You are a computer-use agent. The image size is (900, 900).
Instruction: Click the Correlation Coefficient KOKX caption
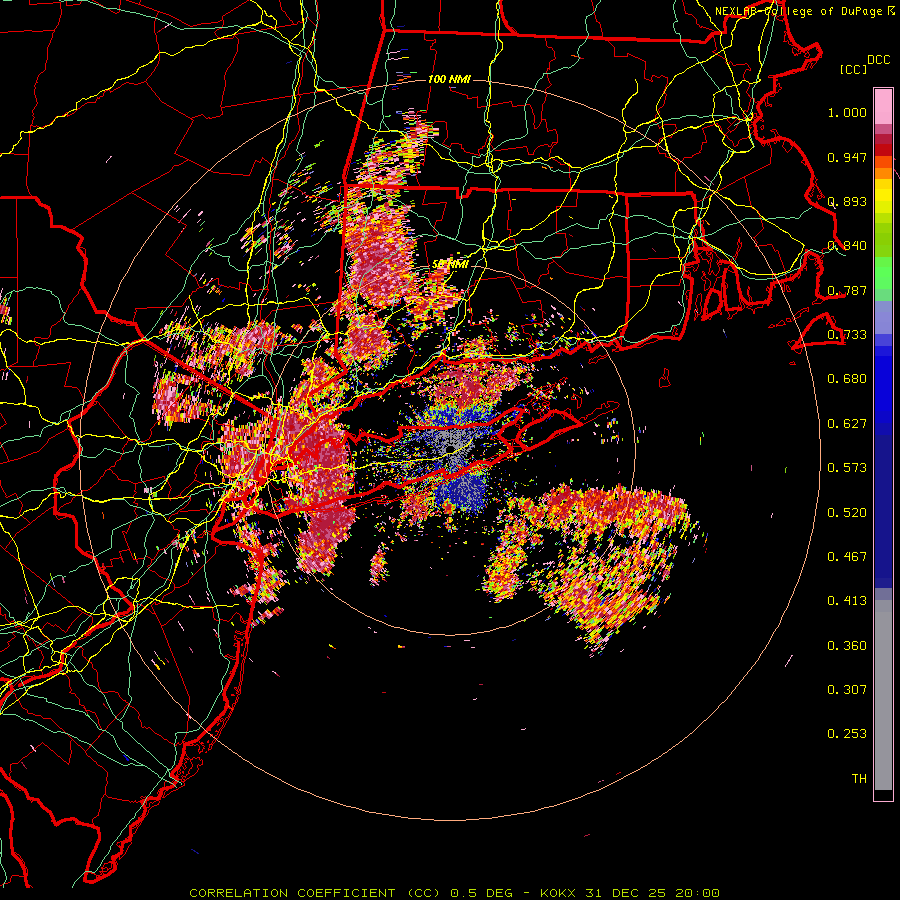click(x=454, y=893)
